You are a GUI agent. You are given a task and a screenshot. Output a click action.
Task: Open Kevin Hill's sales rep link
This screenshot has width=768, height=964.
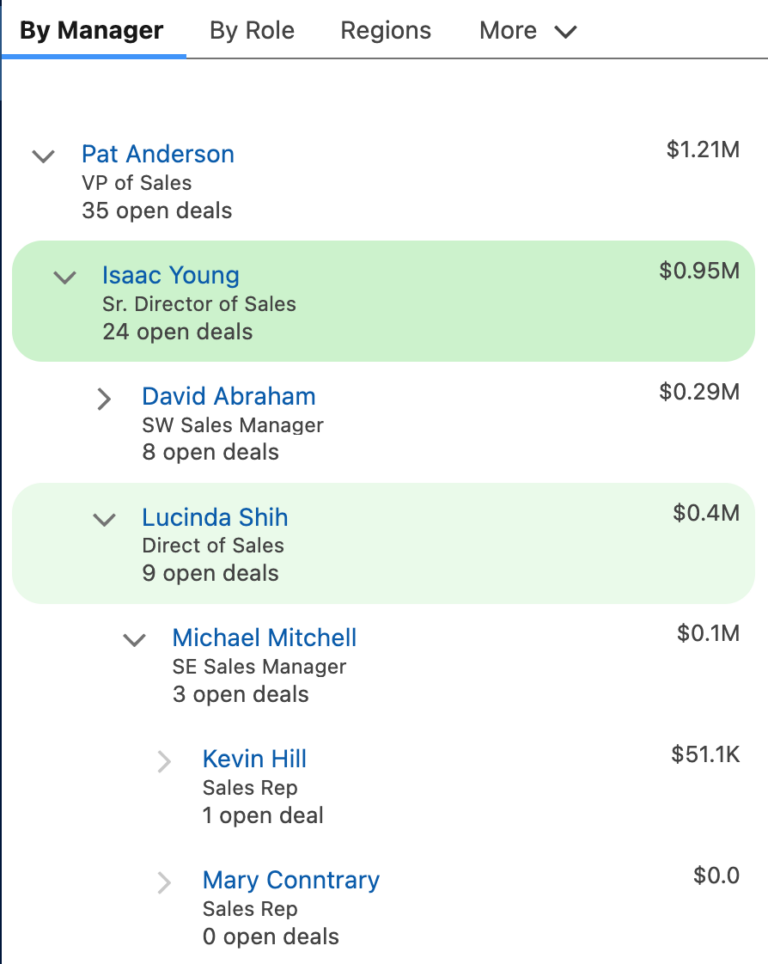coord(254,759)
